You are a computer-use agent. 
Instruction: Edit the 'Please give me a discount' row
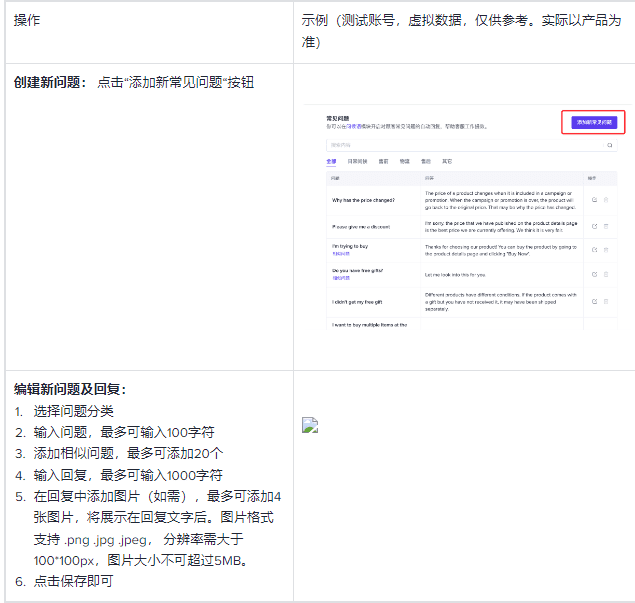(x=594, y=226)
